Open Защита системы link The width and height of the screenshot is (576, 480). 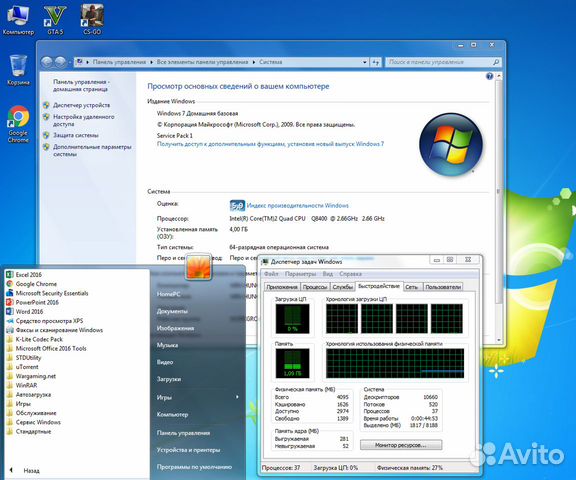76,135
